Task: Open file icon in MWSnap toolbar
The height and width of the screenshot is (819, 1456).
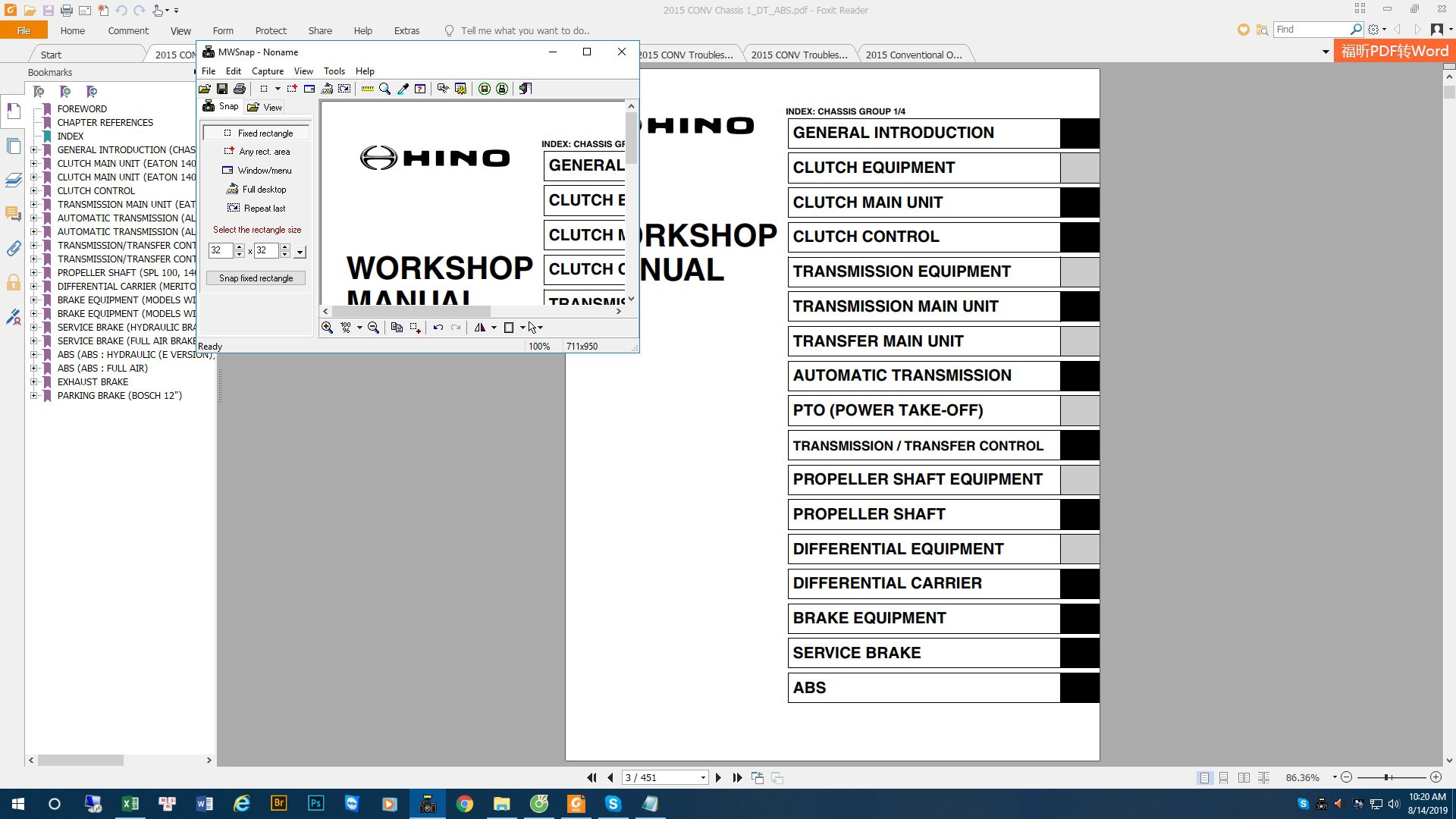Action: 205,89
